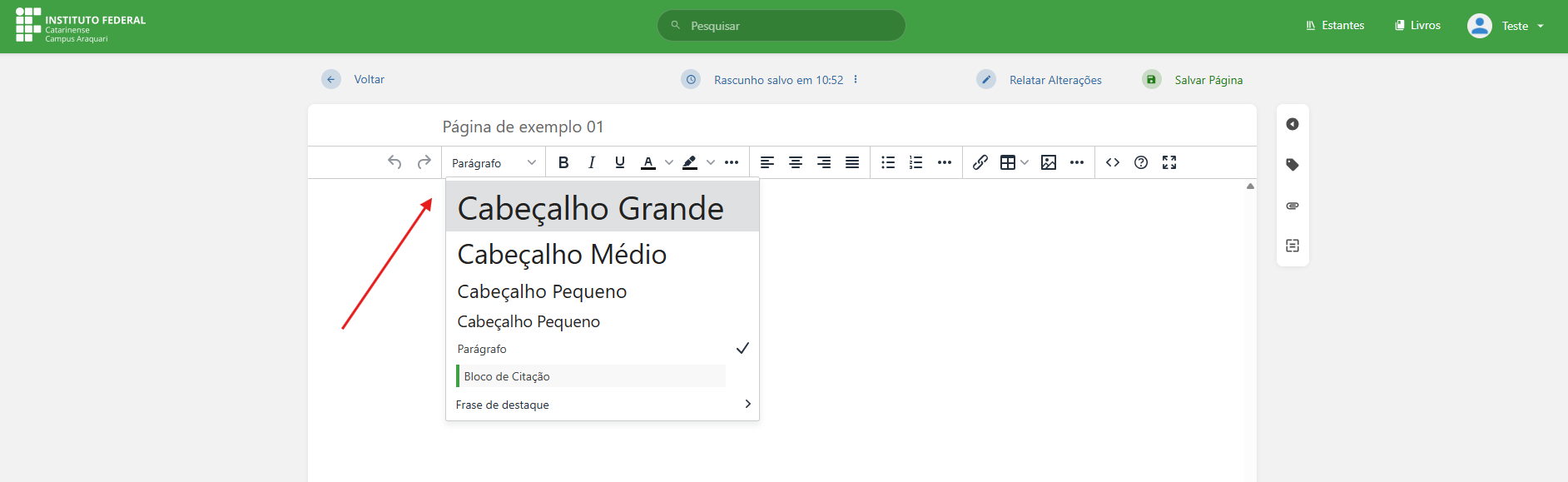
Task: Enter fullscreen editor mode
Action: (x=1169, y=162)
